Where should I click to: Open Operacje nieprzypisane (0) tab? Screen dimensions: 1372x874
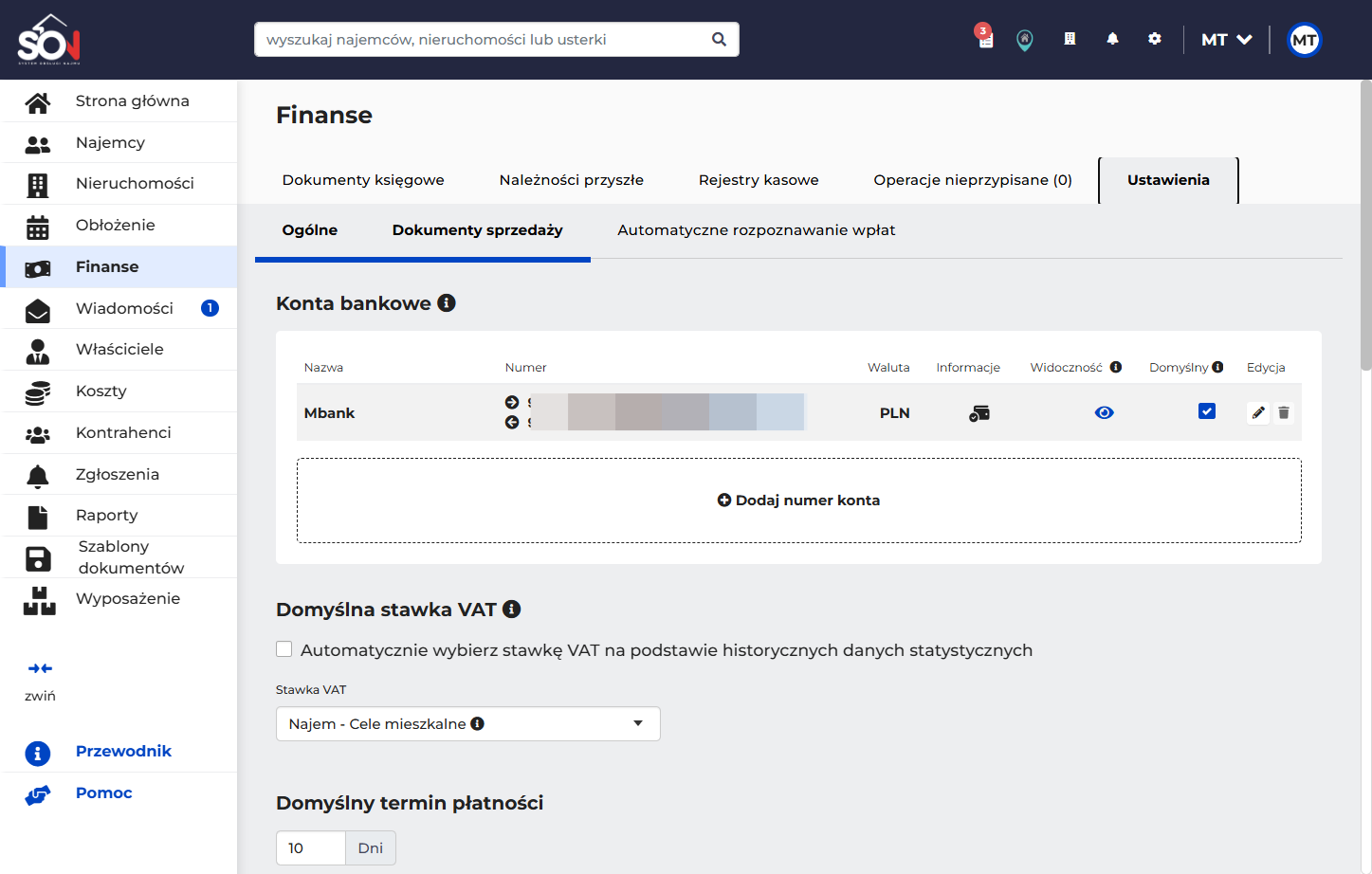973,180
